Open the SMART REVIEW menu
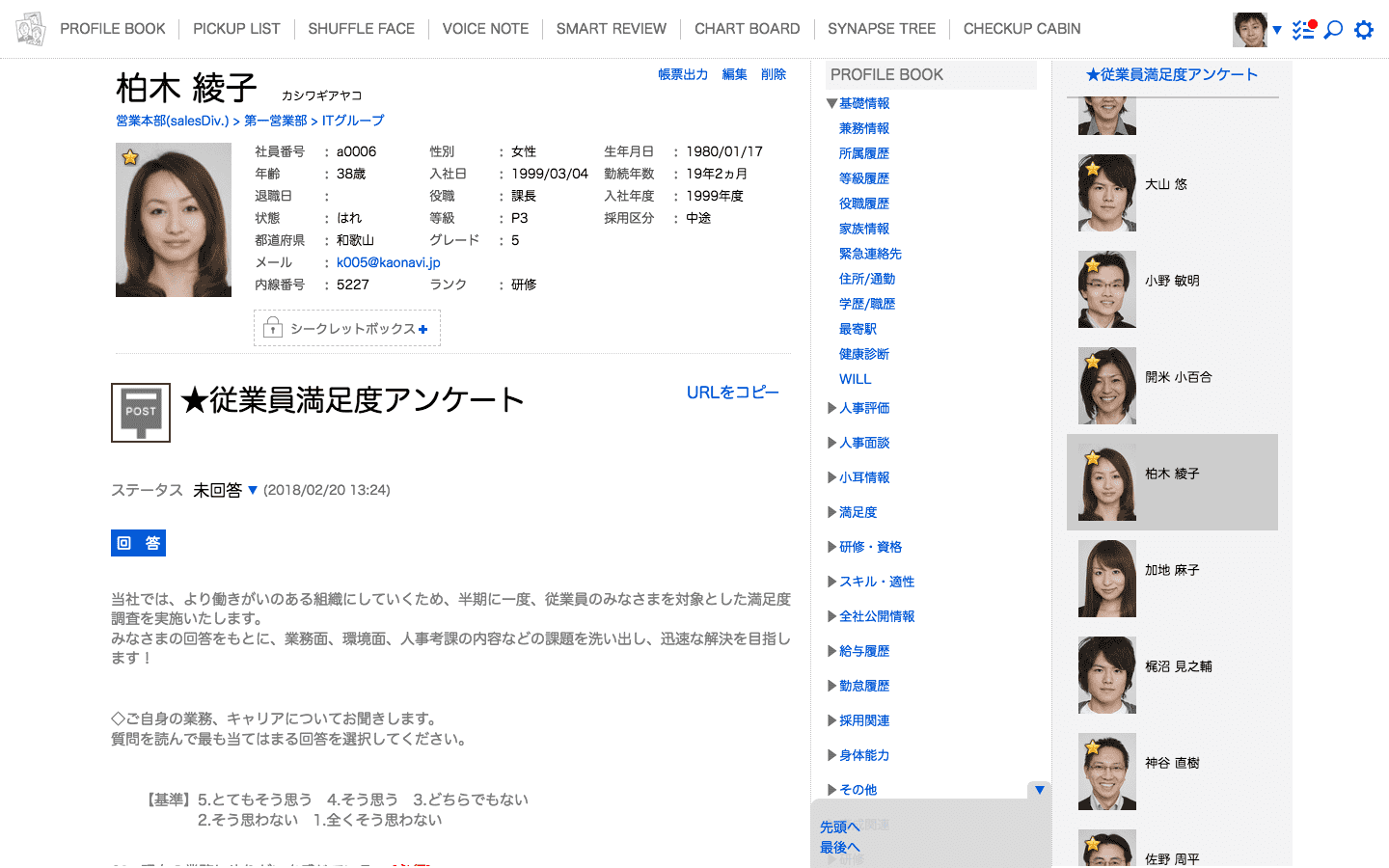This screenshot has height=868, width=1389. 612,29
